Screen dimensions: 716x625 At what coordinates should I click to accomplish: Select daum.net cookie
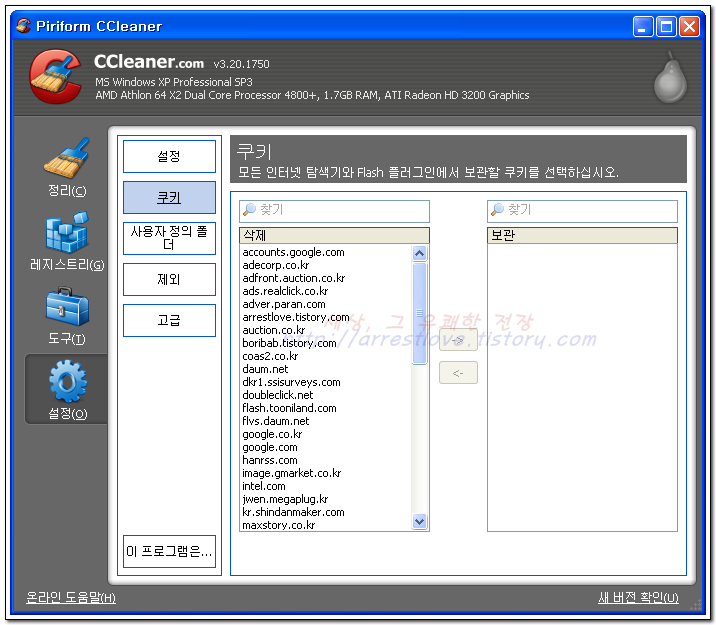tap(265, 369)
